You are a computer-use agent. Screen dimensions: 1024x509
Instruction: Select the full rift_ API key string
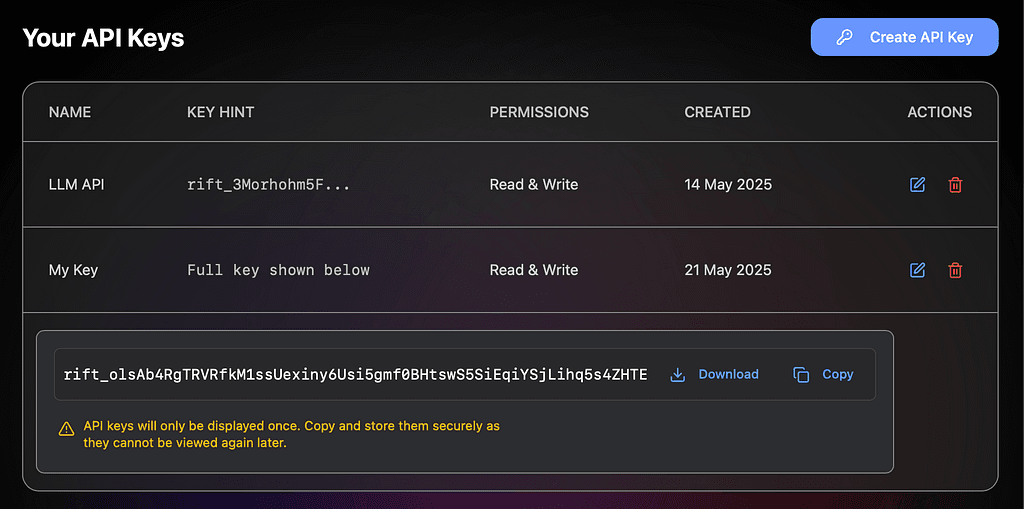click(355, 374)
